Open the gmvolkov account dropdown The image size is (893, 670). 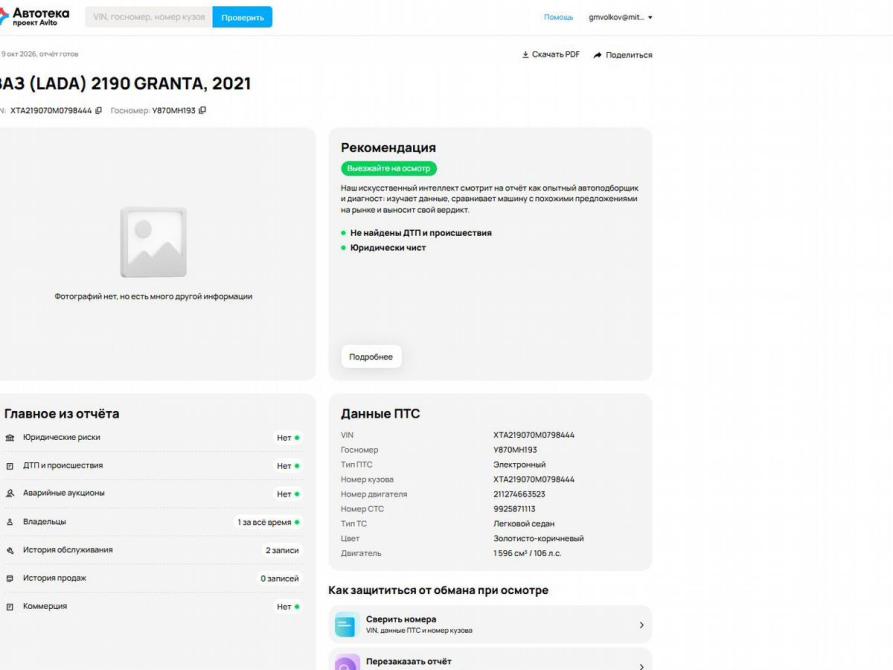pos(620,18)
